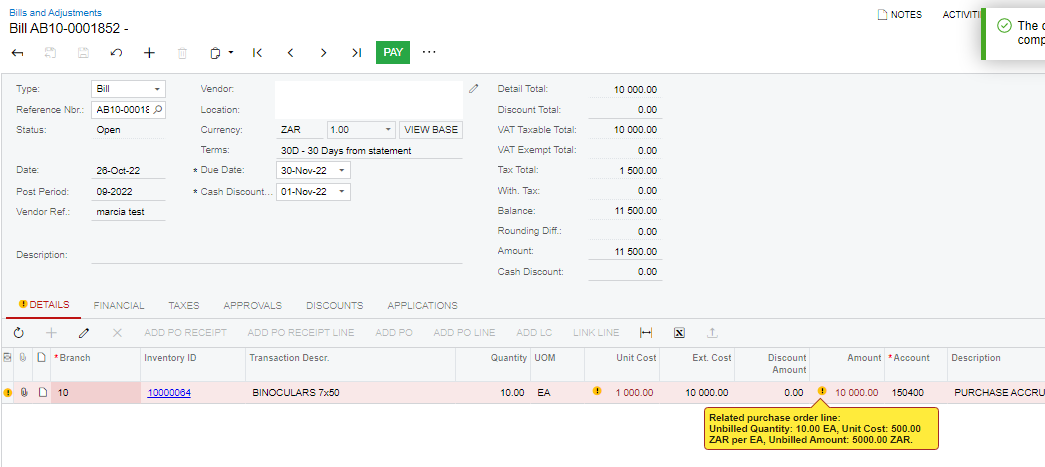Add a new bill record
Screen dimensions: 1045x467
tap(149, 52)
